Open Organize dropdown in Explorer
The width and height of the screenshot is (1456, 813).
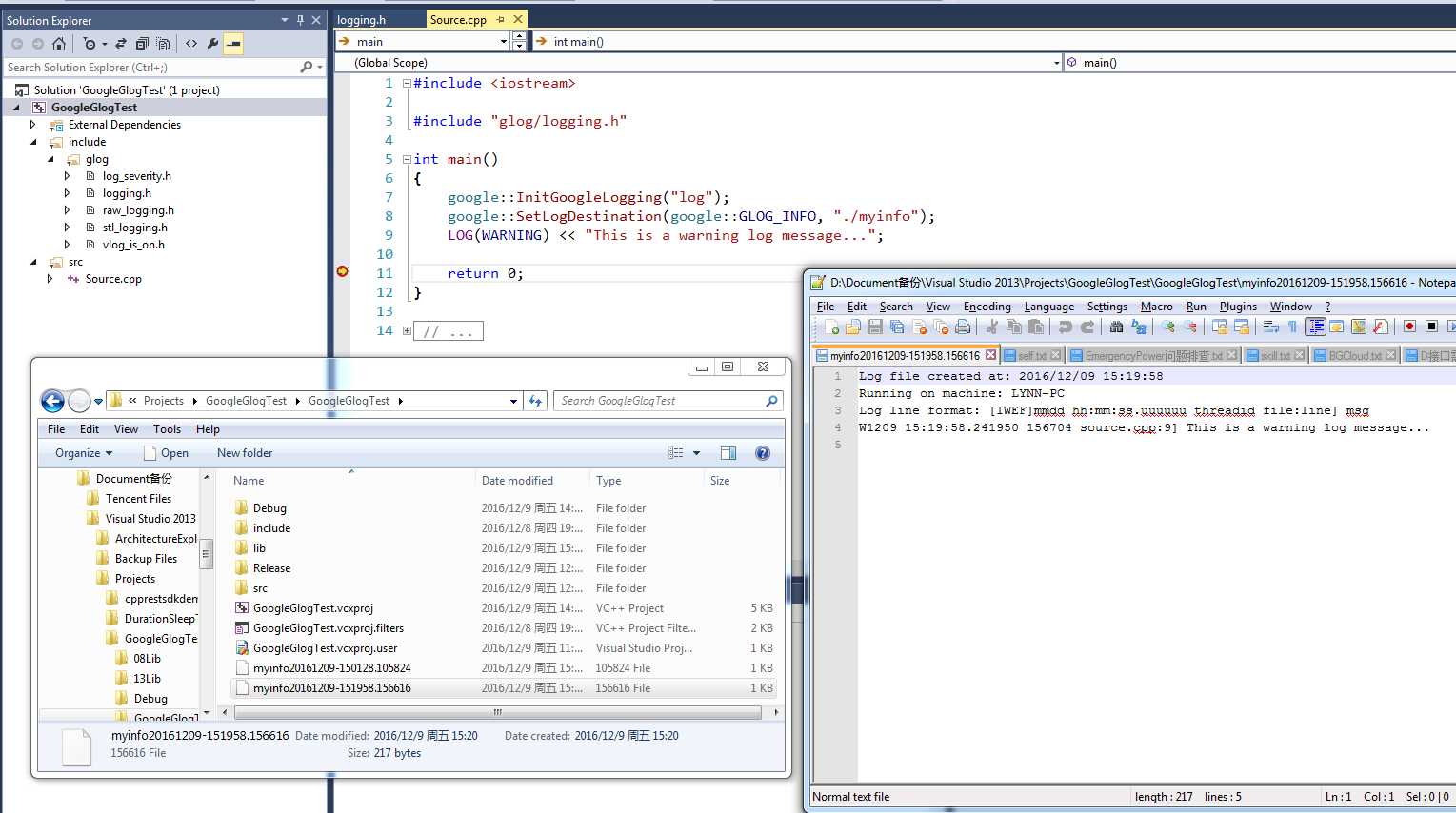(x=84, y=453)
